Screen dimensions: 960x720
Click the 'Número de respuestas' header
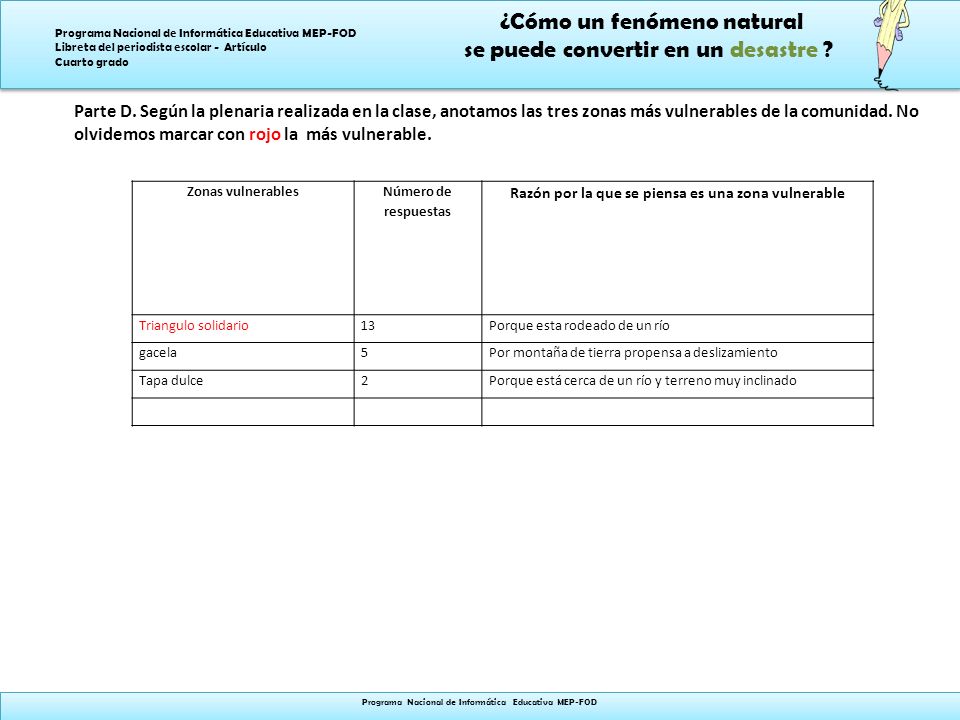tap(418, 248)
